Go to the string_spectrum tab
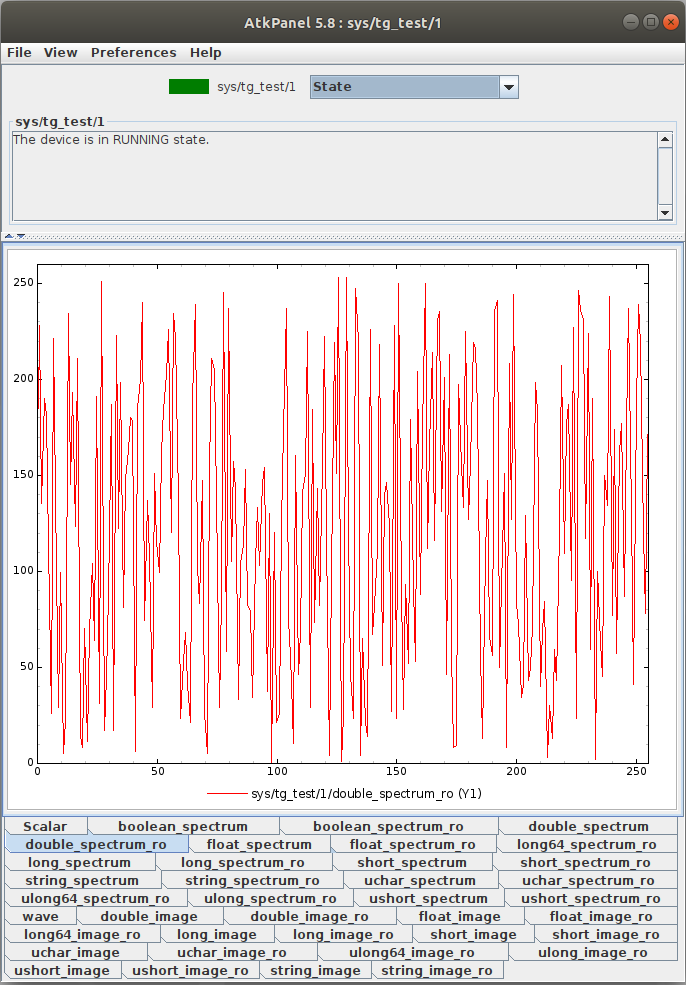This screenshot has height=985, width=686. 82,881
